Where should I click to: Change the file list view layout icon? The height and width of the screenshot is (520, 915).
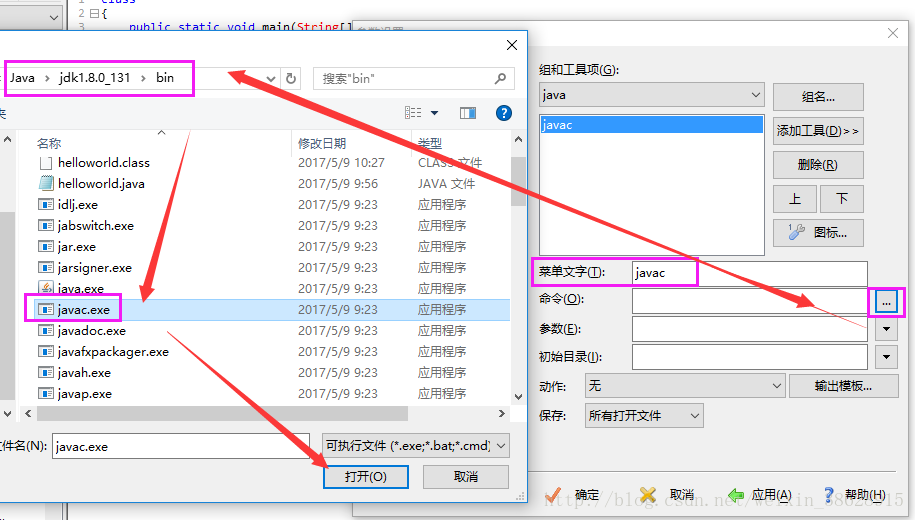tap(413, 113)
